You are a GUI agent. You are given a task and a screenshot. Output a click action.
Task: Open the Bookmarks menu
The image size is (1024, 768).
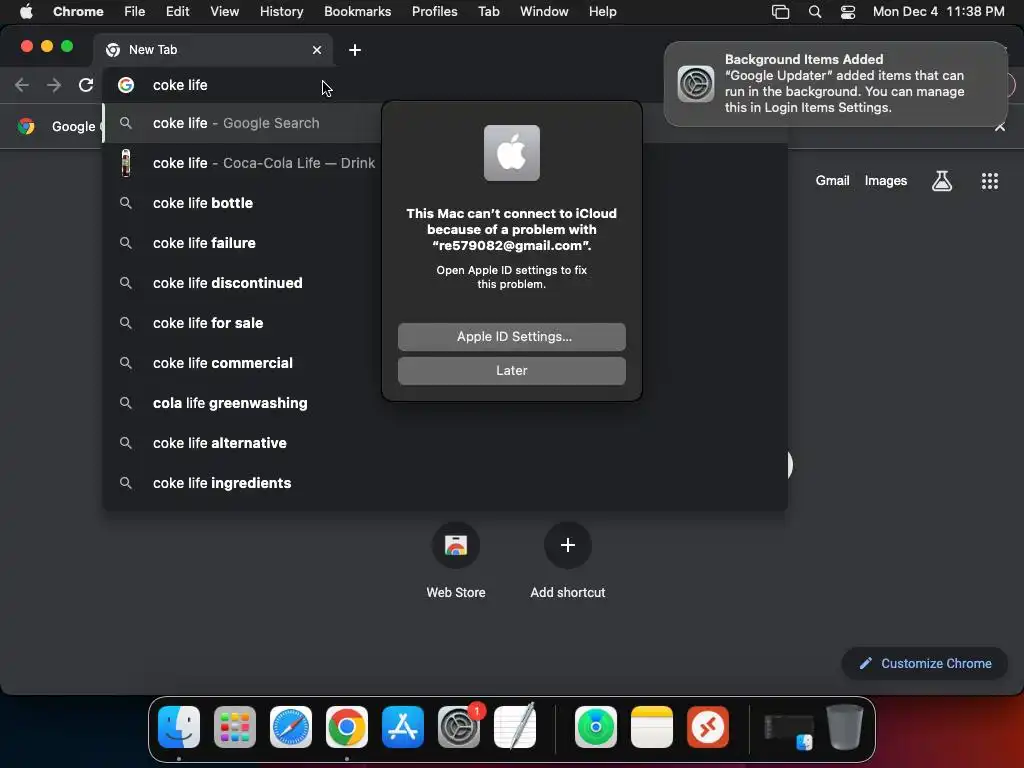357,12
